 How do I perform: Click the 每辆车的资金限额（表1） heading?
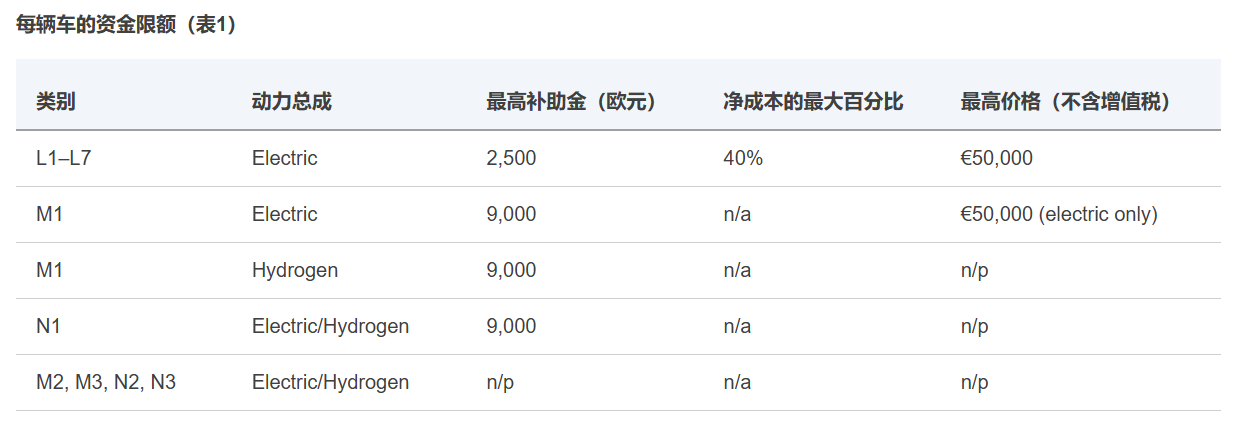pyautogui.click(x=127, y=26)
